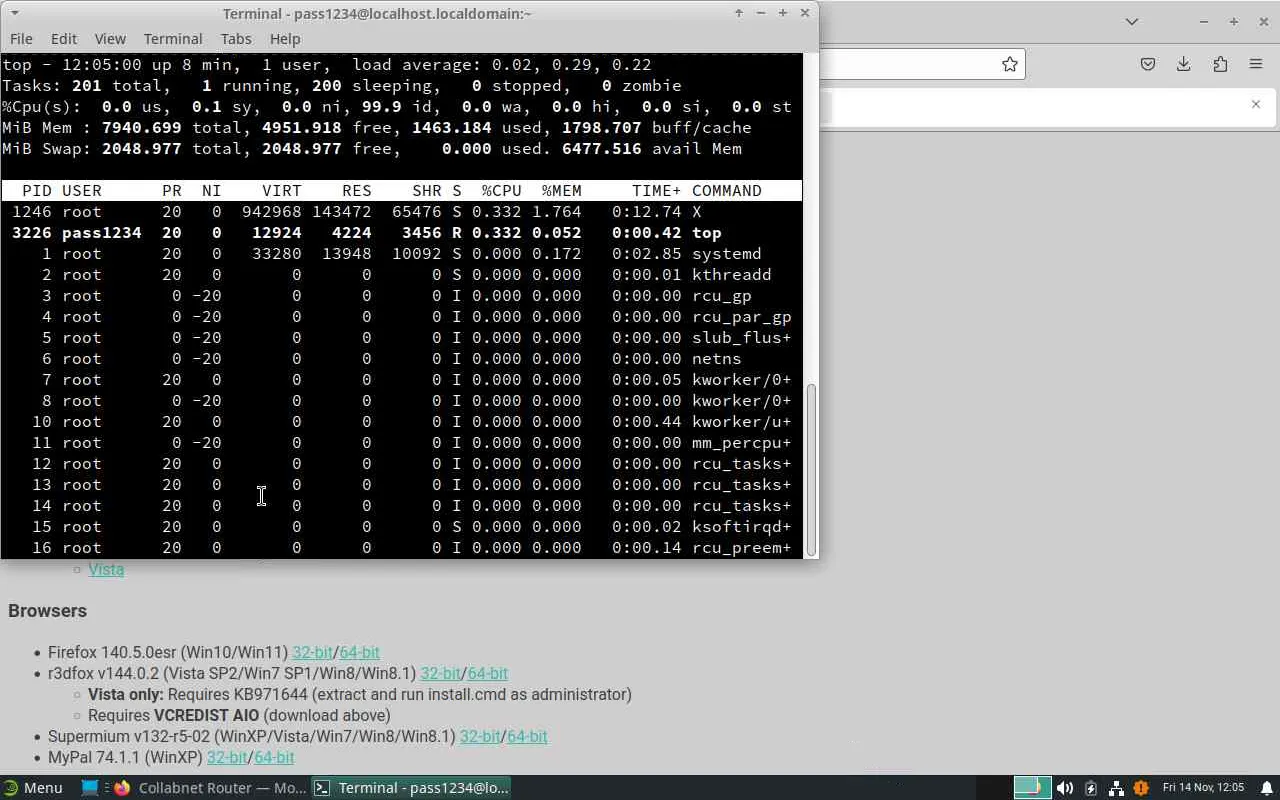Click the Terminal - pass1234 taskbar button
Screen dimensions: 1280x800
412,787
